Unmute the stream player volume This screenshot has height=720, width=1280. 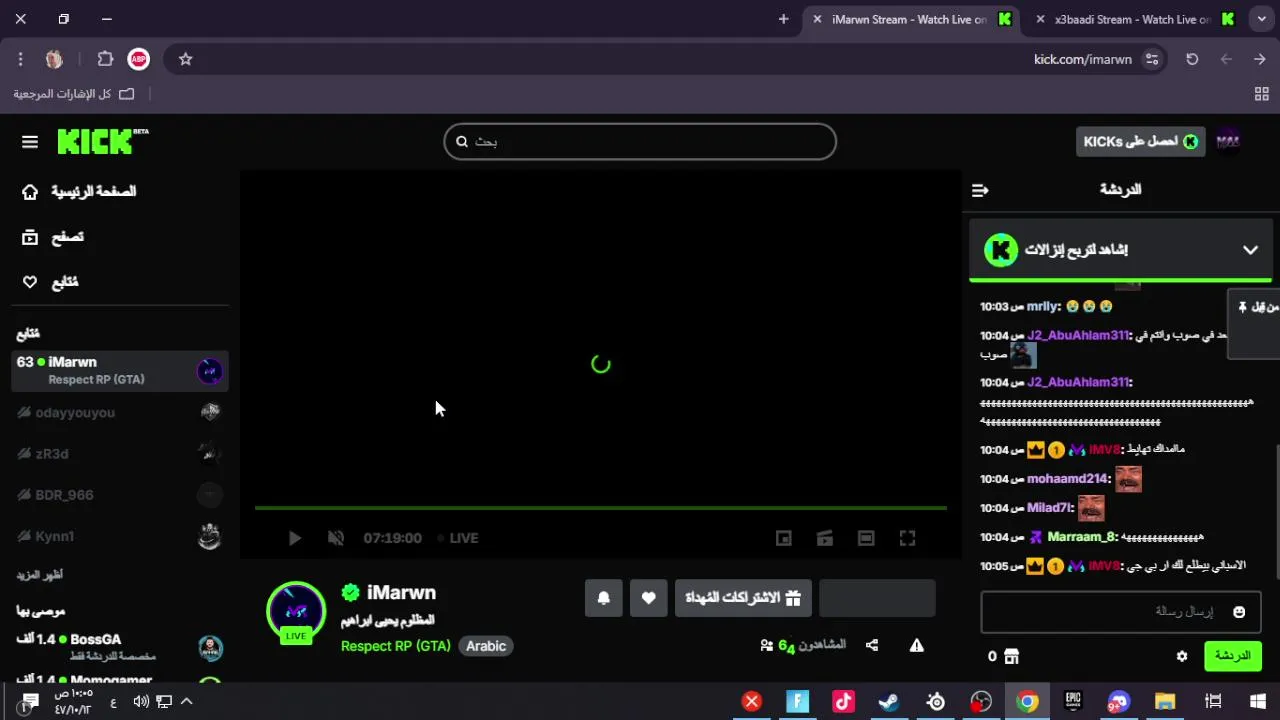[x=336, y=538]
